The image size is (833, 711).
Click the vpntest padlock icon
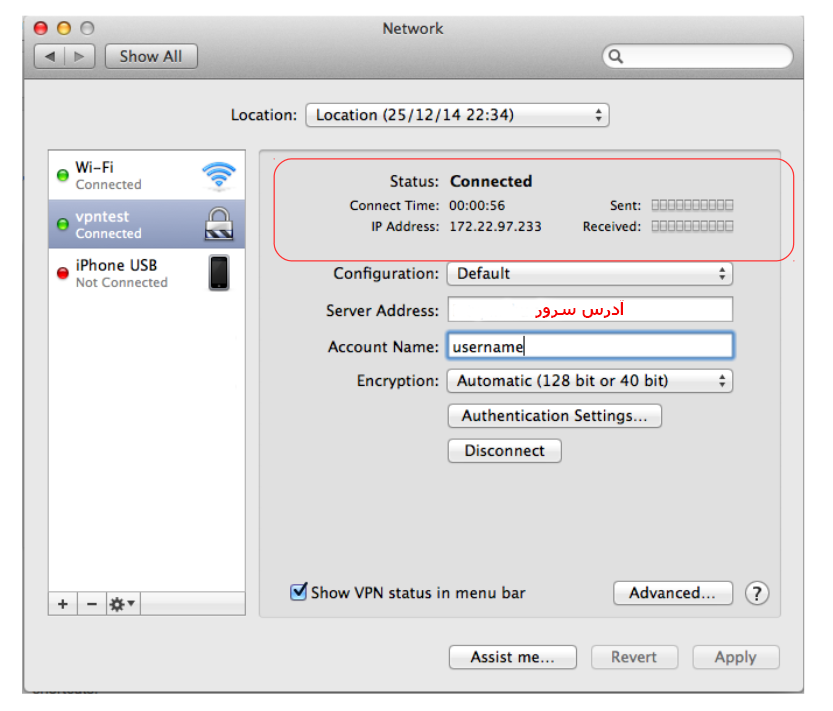tap(218, 224)
